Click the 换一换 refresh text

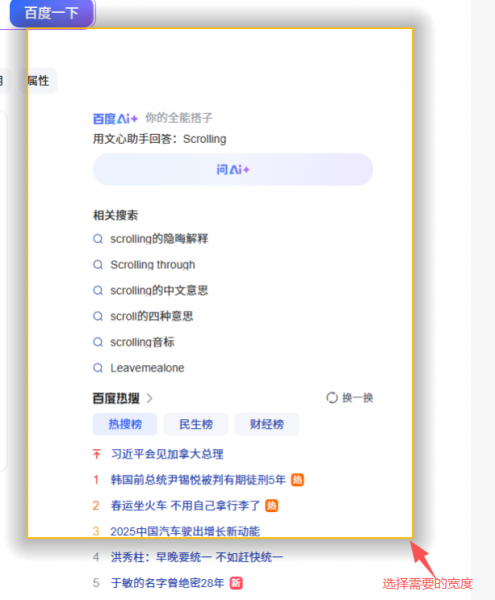pos(357,398)
